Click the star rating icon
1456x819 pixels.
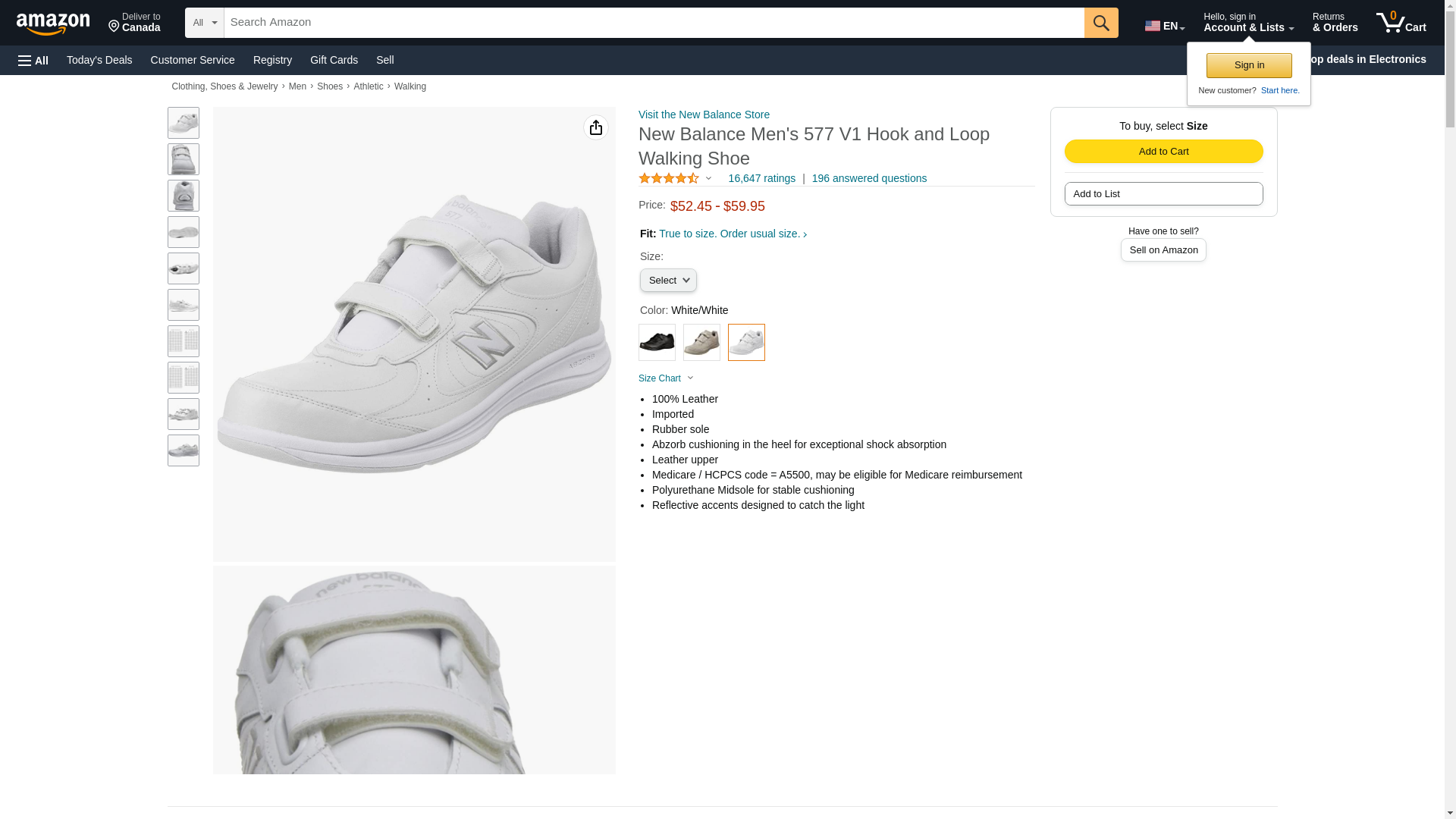pyautogui.click(x=669, y=178)
